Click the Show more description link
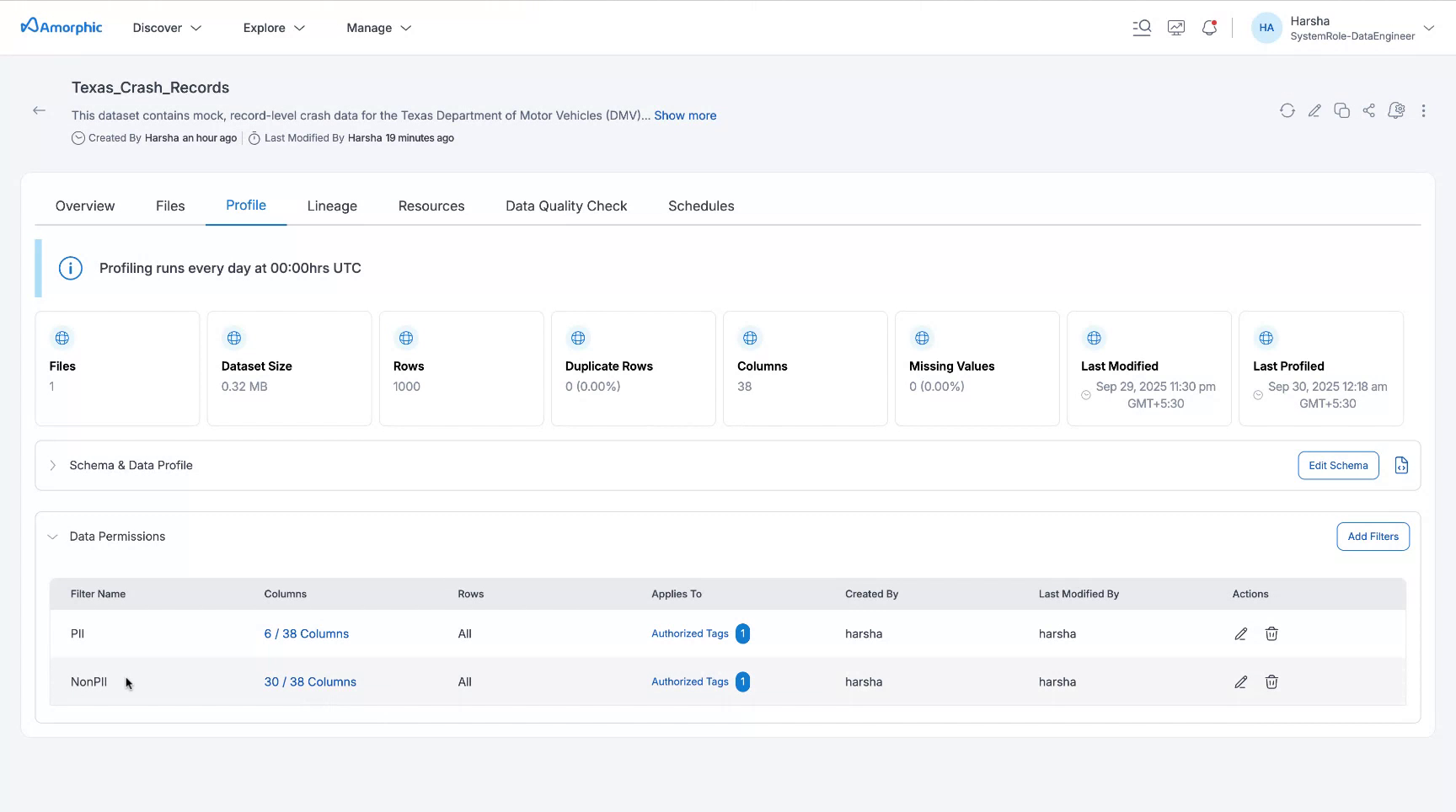The height and width of the screenshot is (812, 1456). point(685,115)
